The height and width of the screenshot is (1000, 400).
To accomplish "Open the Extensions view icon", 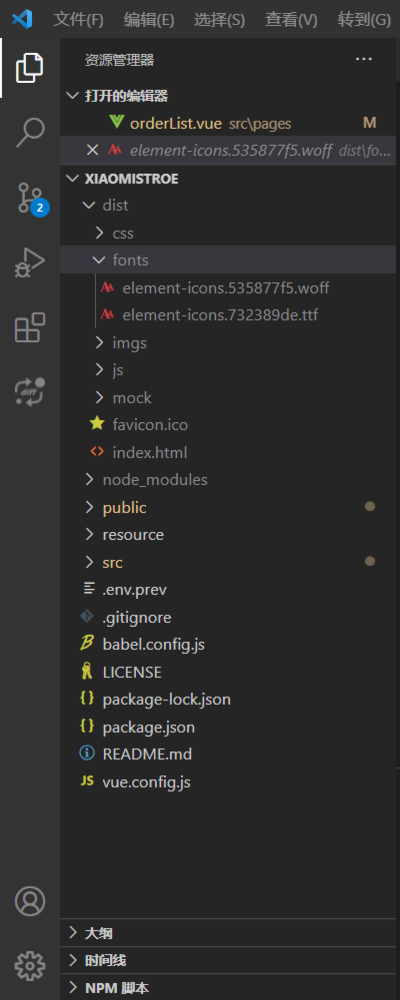I will pyautogui.click(x=29, y=328).
